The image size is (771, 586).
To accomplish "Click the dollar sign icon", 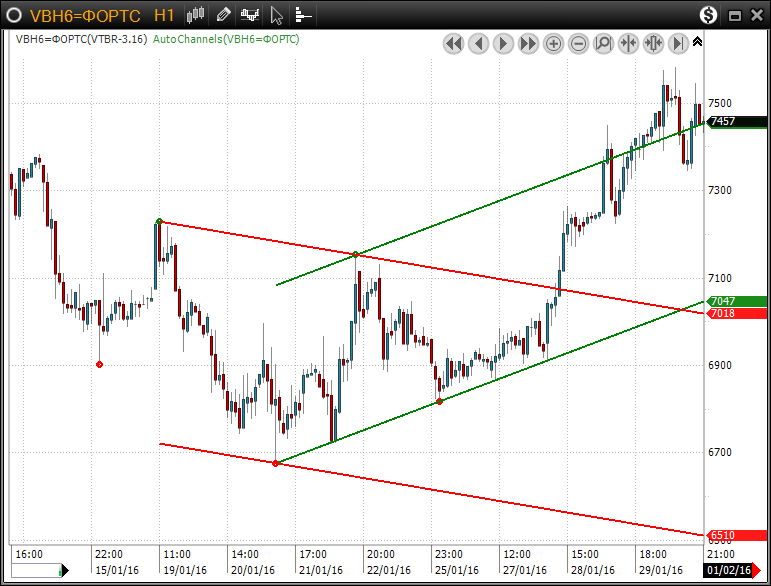I will pyautogui.click(x=708, y=14).
